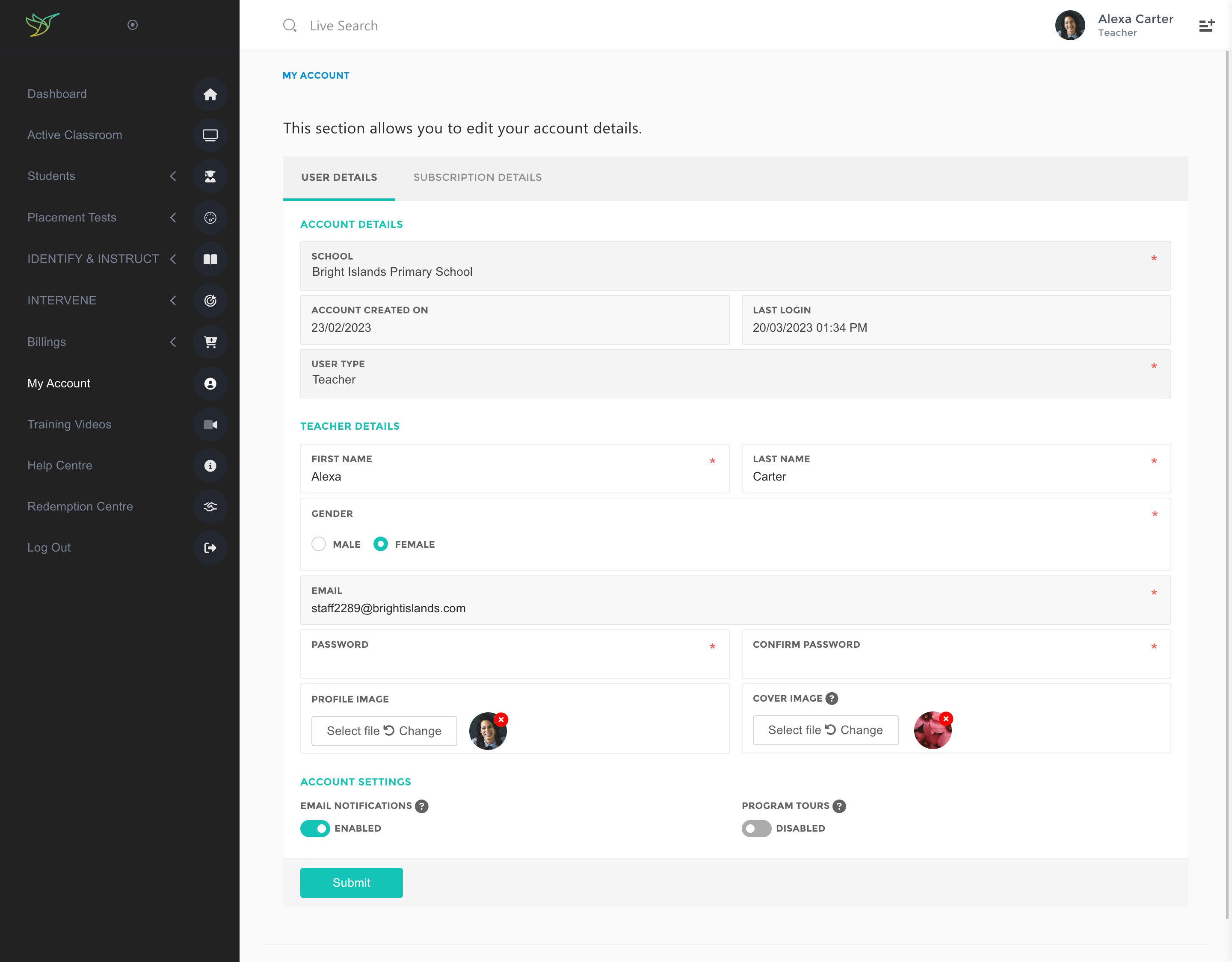Switch to Subscription Details tab
This screenshot has height=962, width=1232.
477,177
